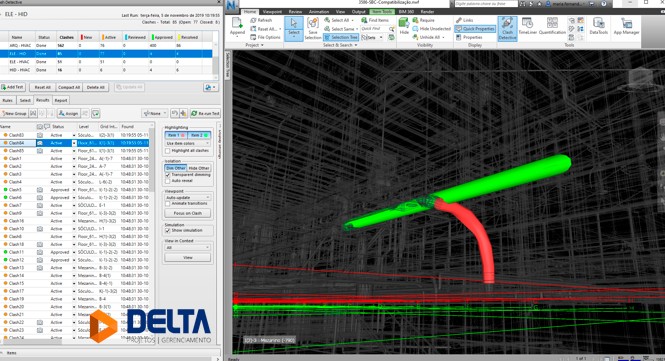This screenshot has width=665, height=361.
Task: Toggle Dim Other isolation
Action: coord(176,168)
